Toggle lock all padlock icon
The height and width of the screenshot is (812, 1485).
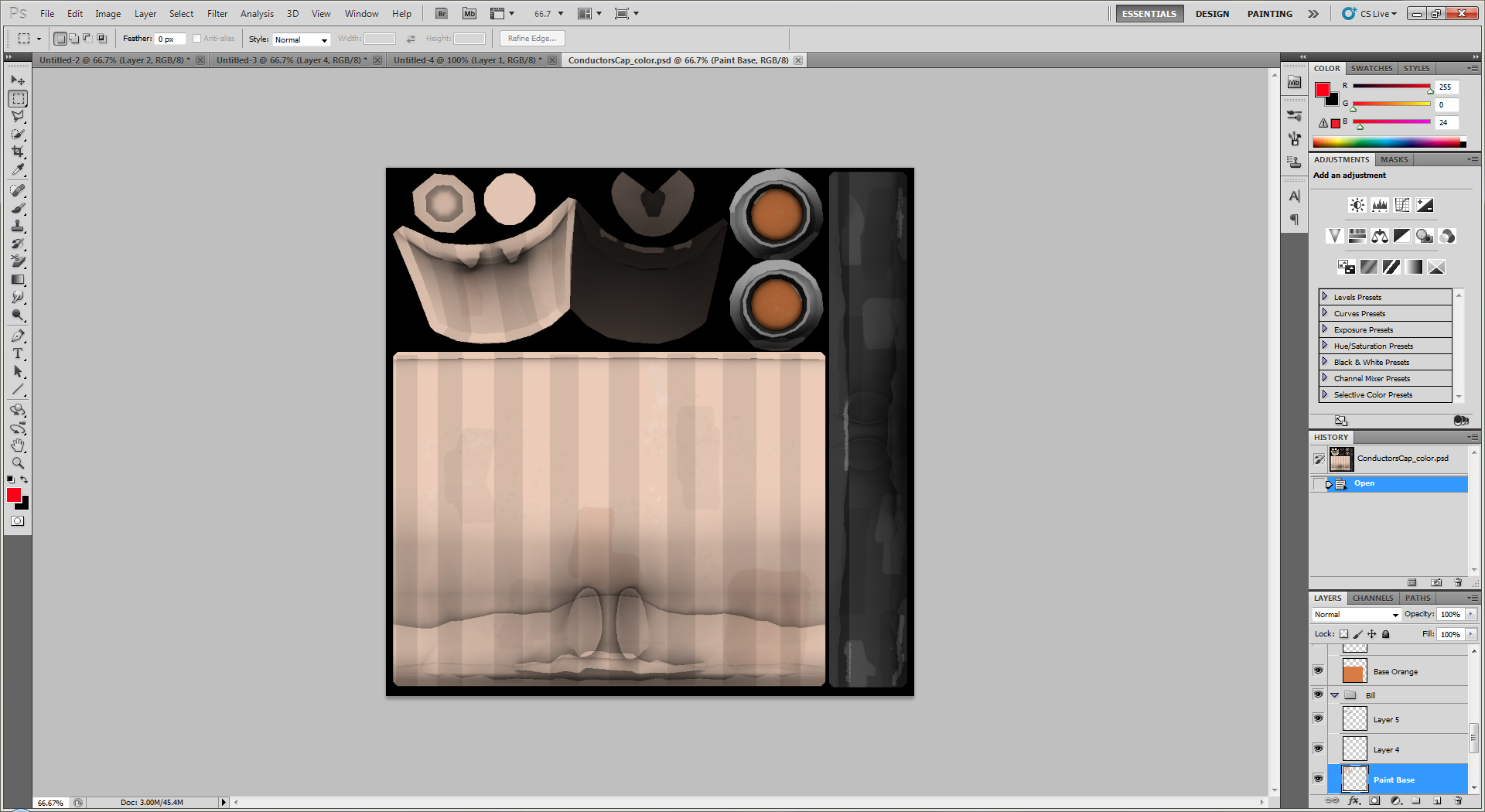point(1386,634)
